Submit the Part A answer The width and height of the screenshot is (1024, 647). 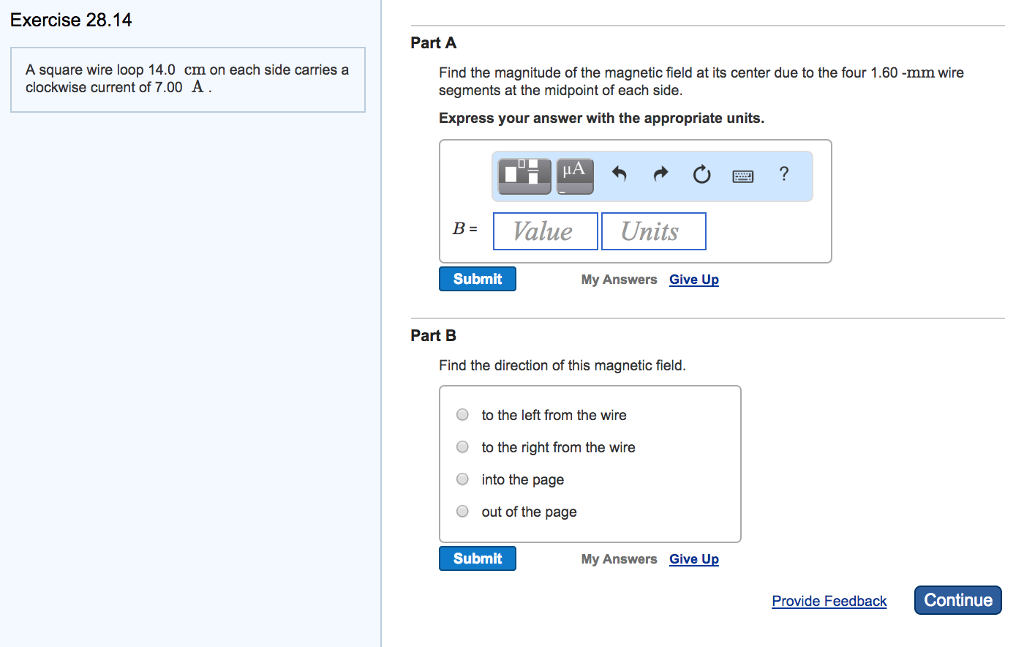477,279
